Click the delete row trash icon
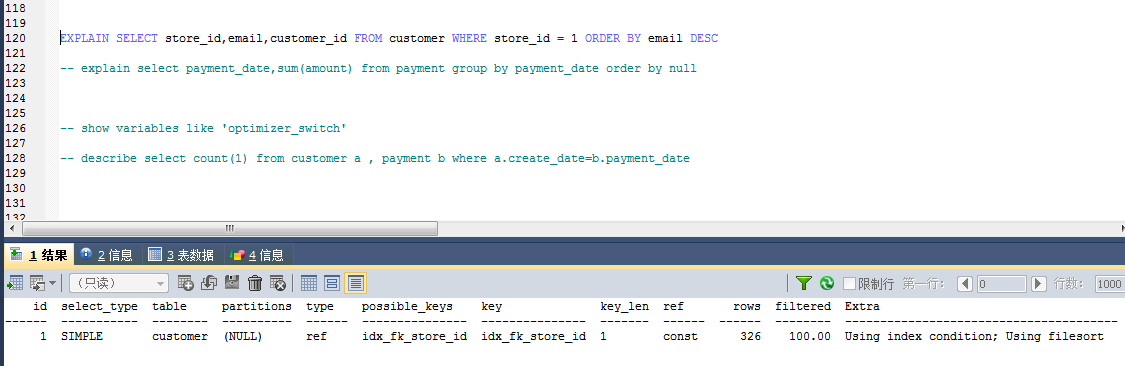1125x366 pixels. point(255,283)
